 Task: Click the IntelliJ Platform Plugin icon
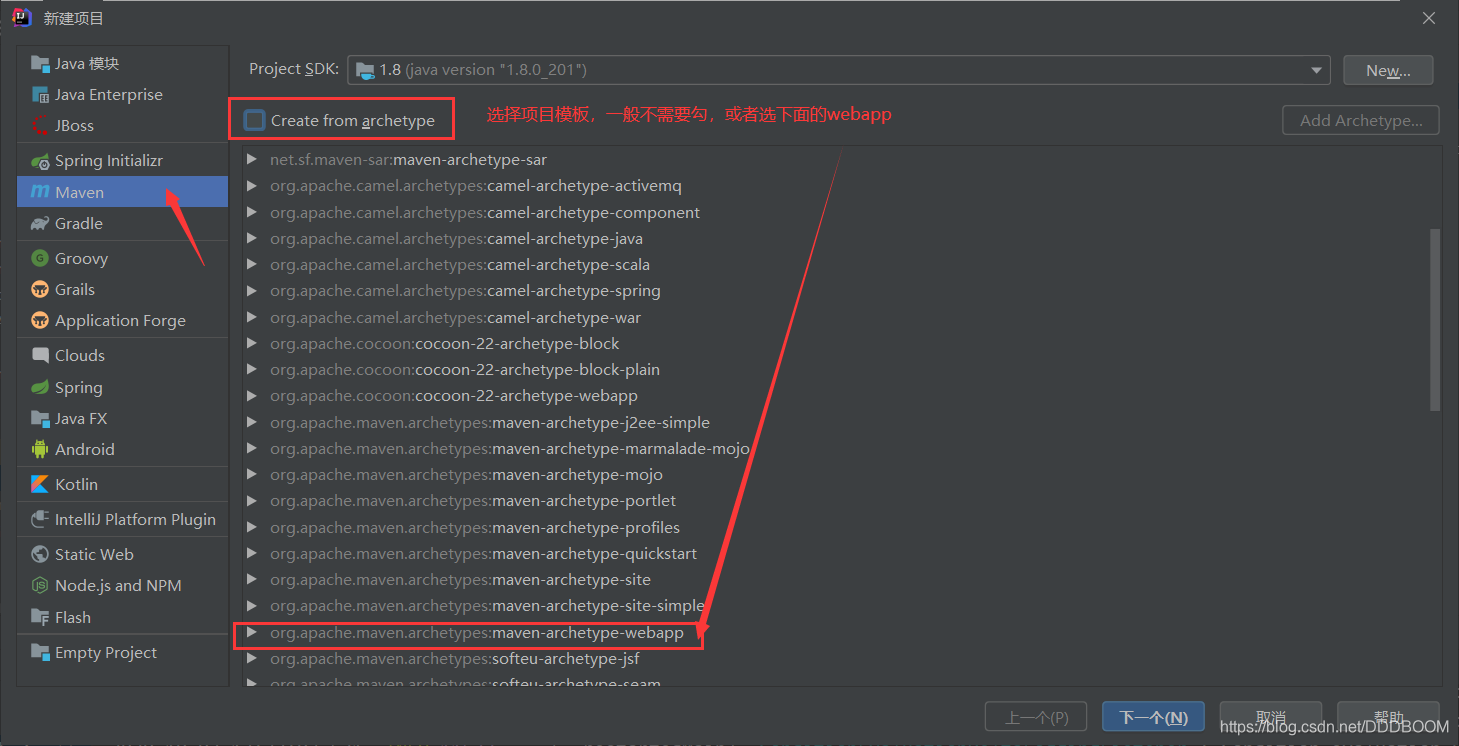coord(40,520)
